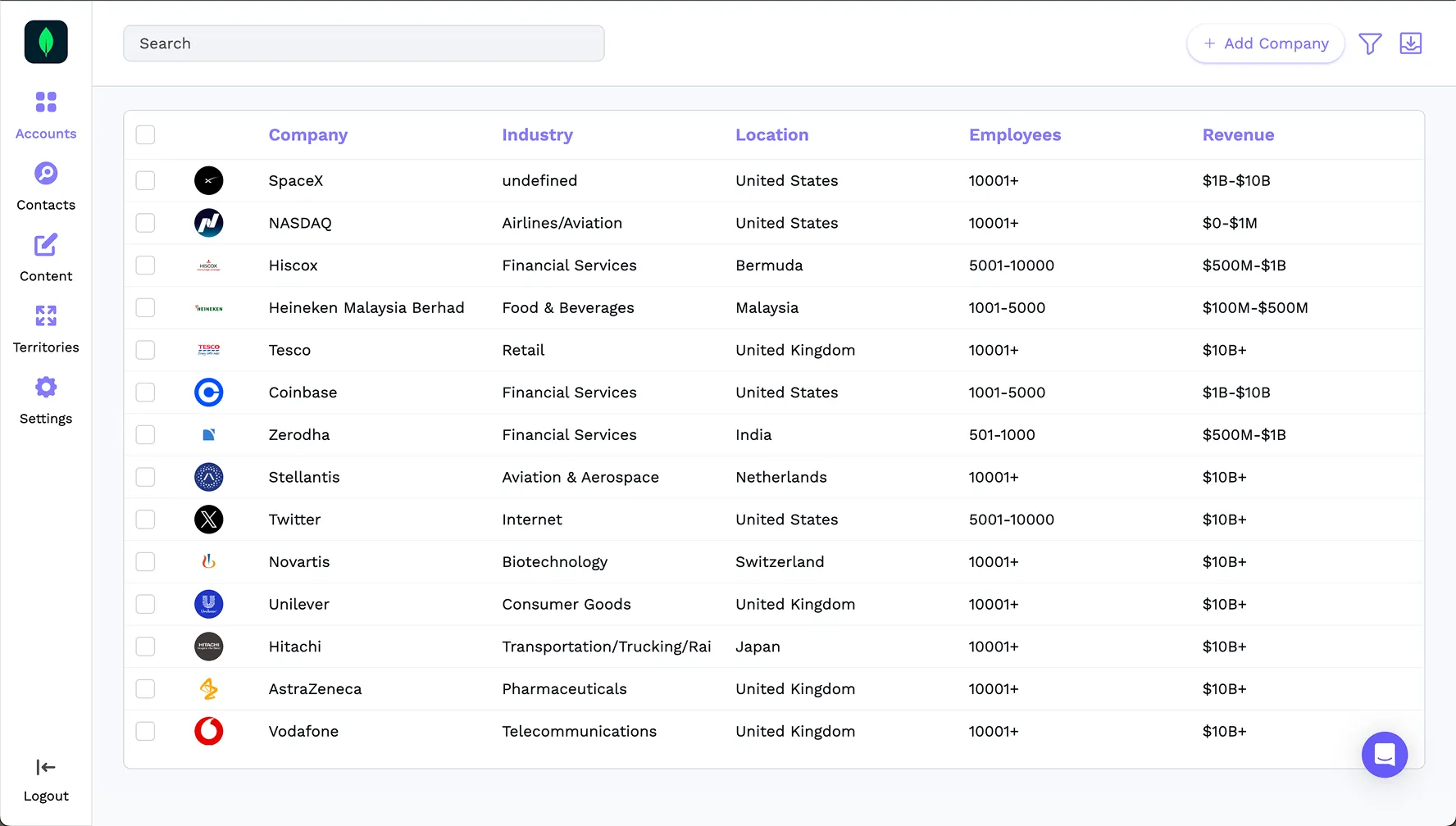Click the Pharmaceuticals industry cell
This screenshot has width=1456, height=826.
click(565, 689)
